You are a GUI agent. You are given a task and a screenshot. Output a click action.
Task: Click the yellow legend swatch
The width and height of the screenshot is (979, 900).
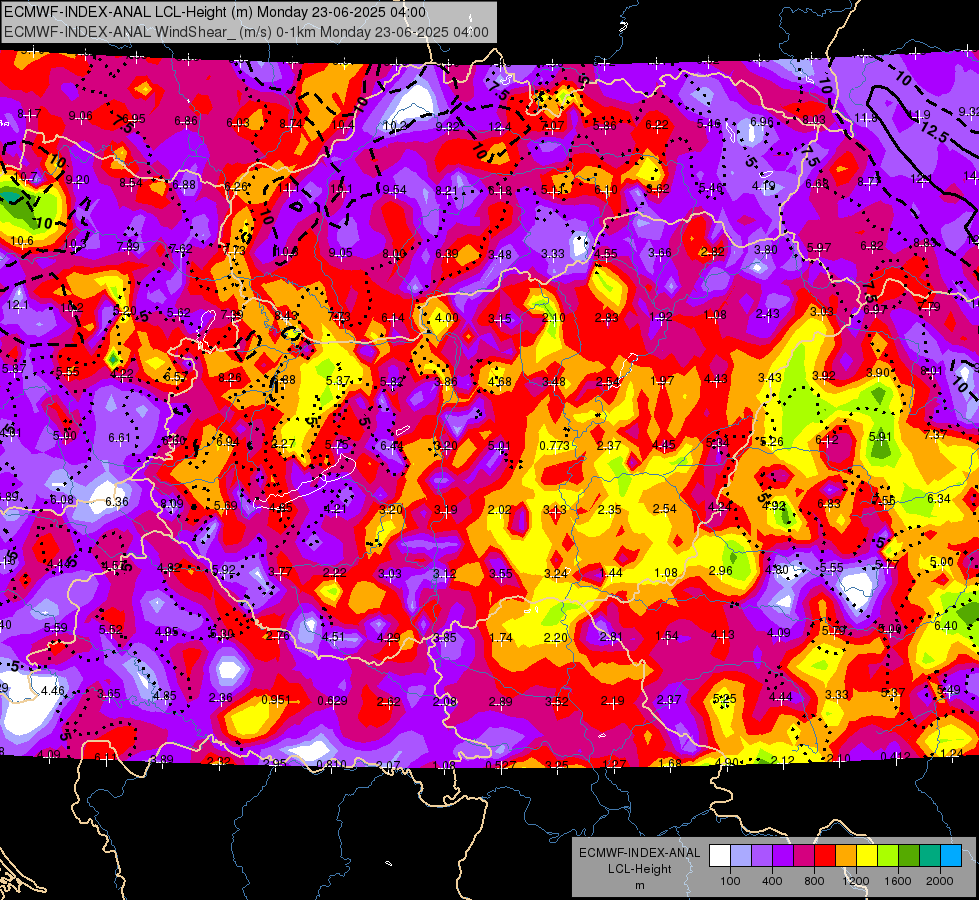tap(867, 856)
